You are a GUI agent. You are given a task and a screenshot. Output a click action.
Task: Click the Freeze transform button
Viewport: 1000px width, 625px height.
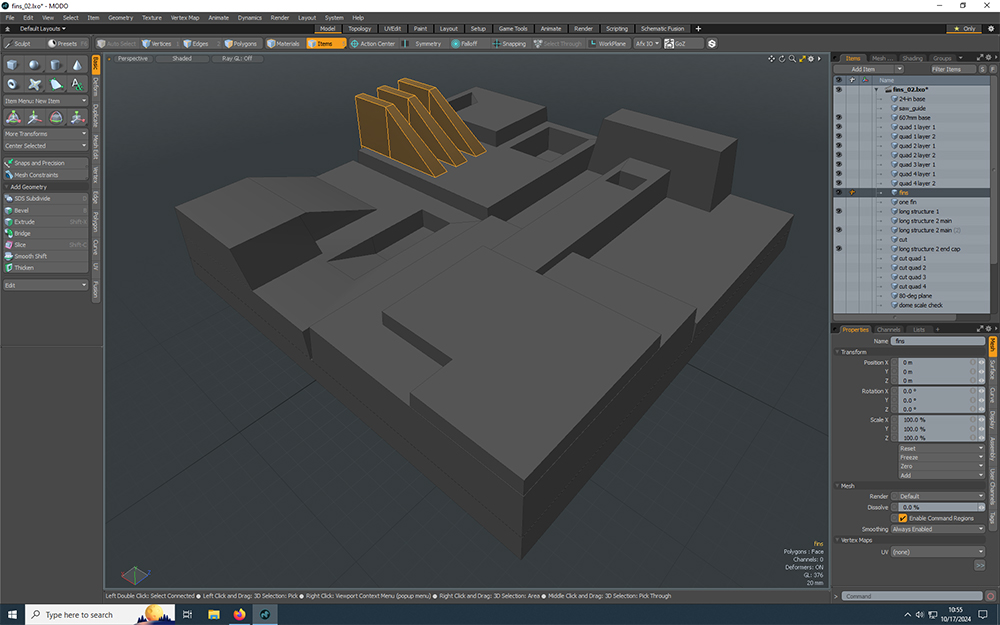pyautogui.click(x=941, y=457)
